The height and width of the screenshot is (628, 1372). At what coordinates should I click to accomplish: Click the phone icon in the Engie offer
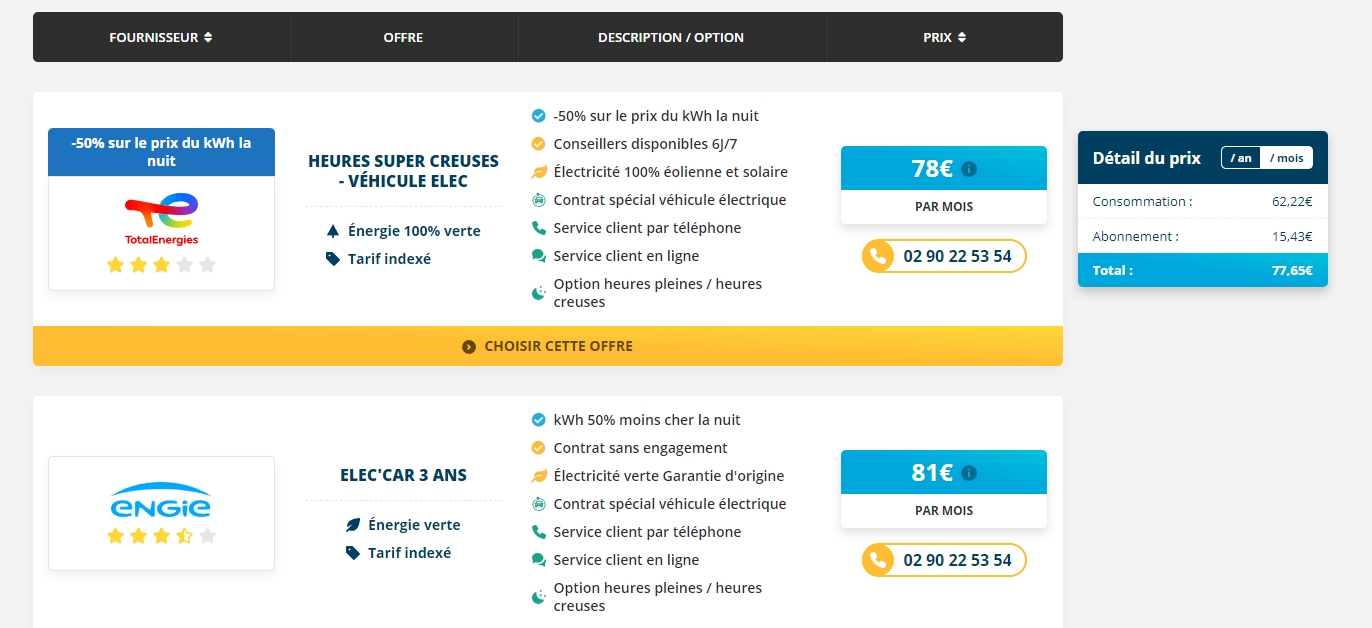879,560
